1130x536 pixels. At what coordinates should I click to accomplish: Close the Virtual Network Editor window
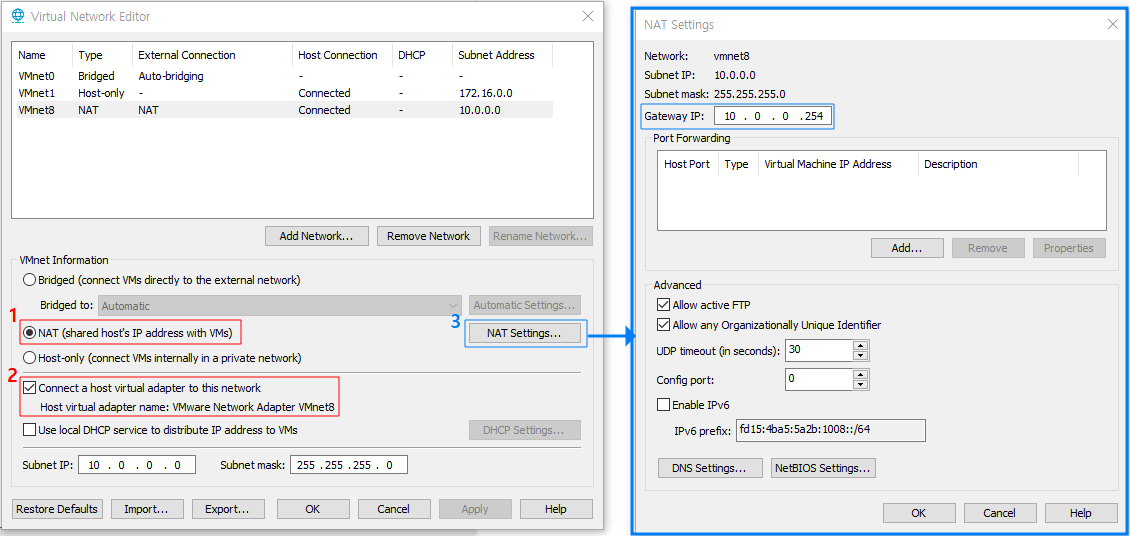point(588,16)
